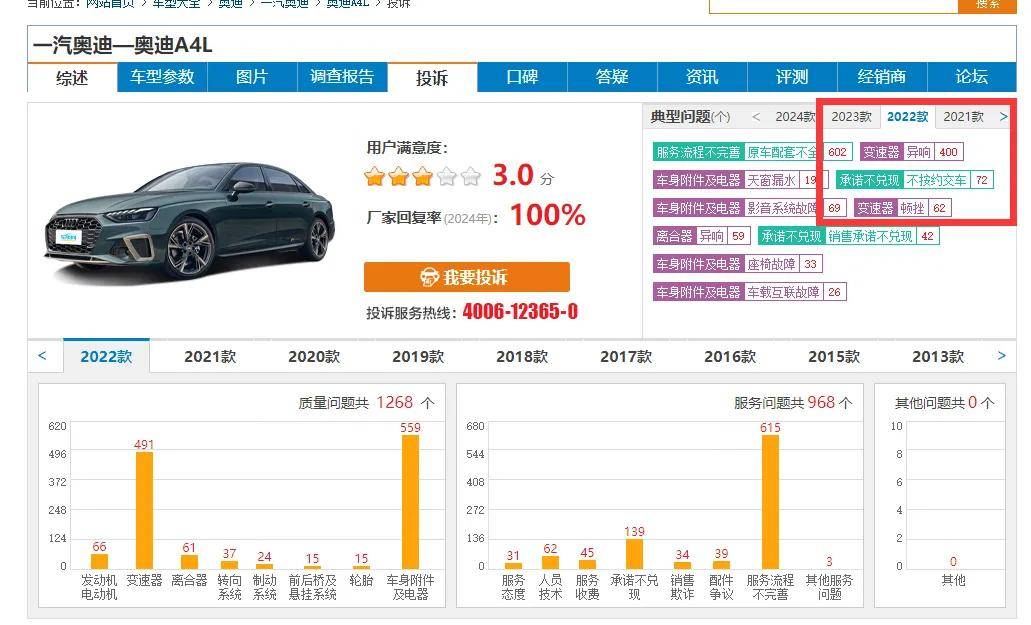Image resolution: width=1031 pixels, height=625 pixels.
Task: Click the previous arrow beside 2024款 in 典型问题
Action: coord(756,117)
